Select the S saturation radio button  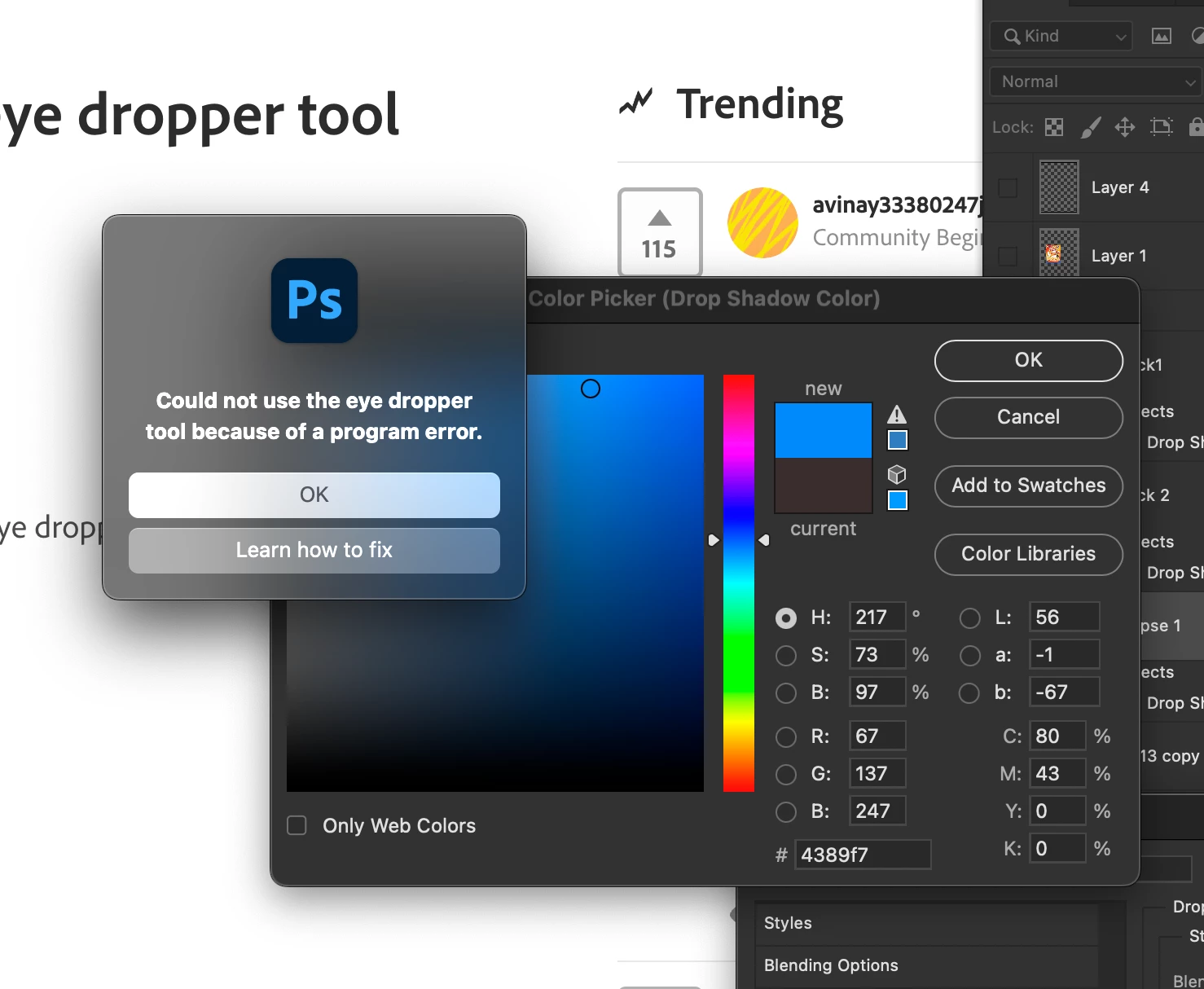pos(786,655)
